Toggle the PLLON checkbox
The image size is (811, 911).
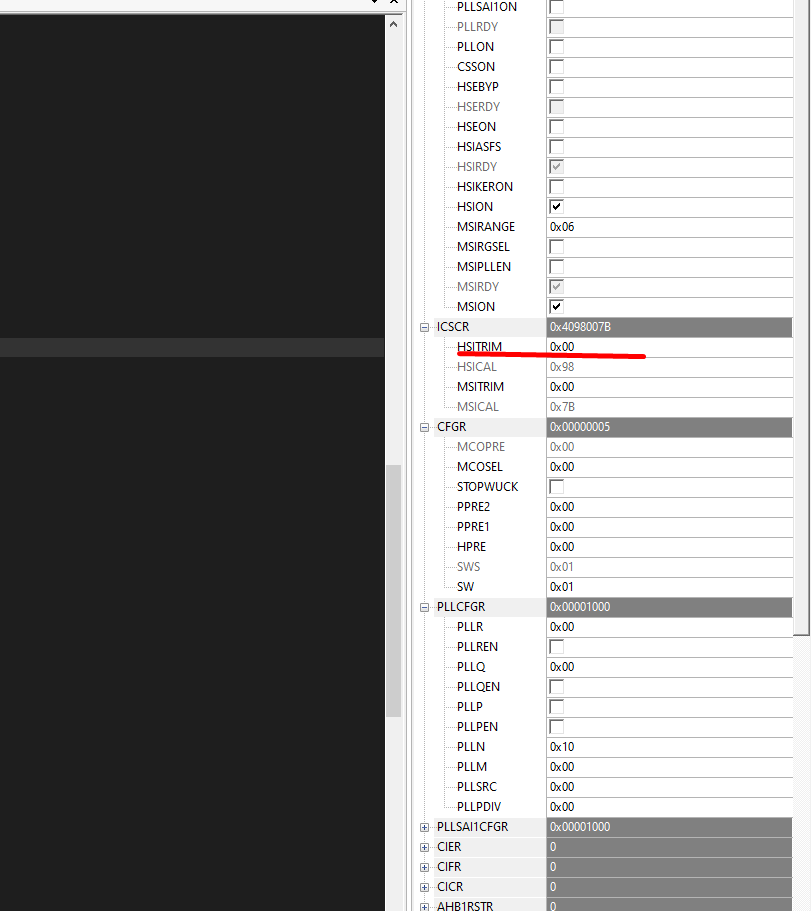557,47
